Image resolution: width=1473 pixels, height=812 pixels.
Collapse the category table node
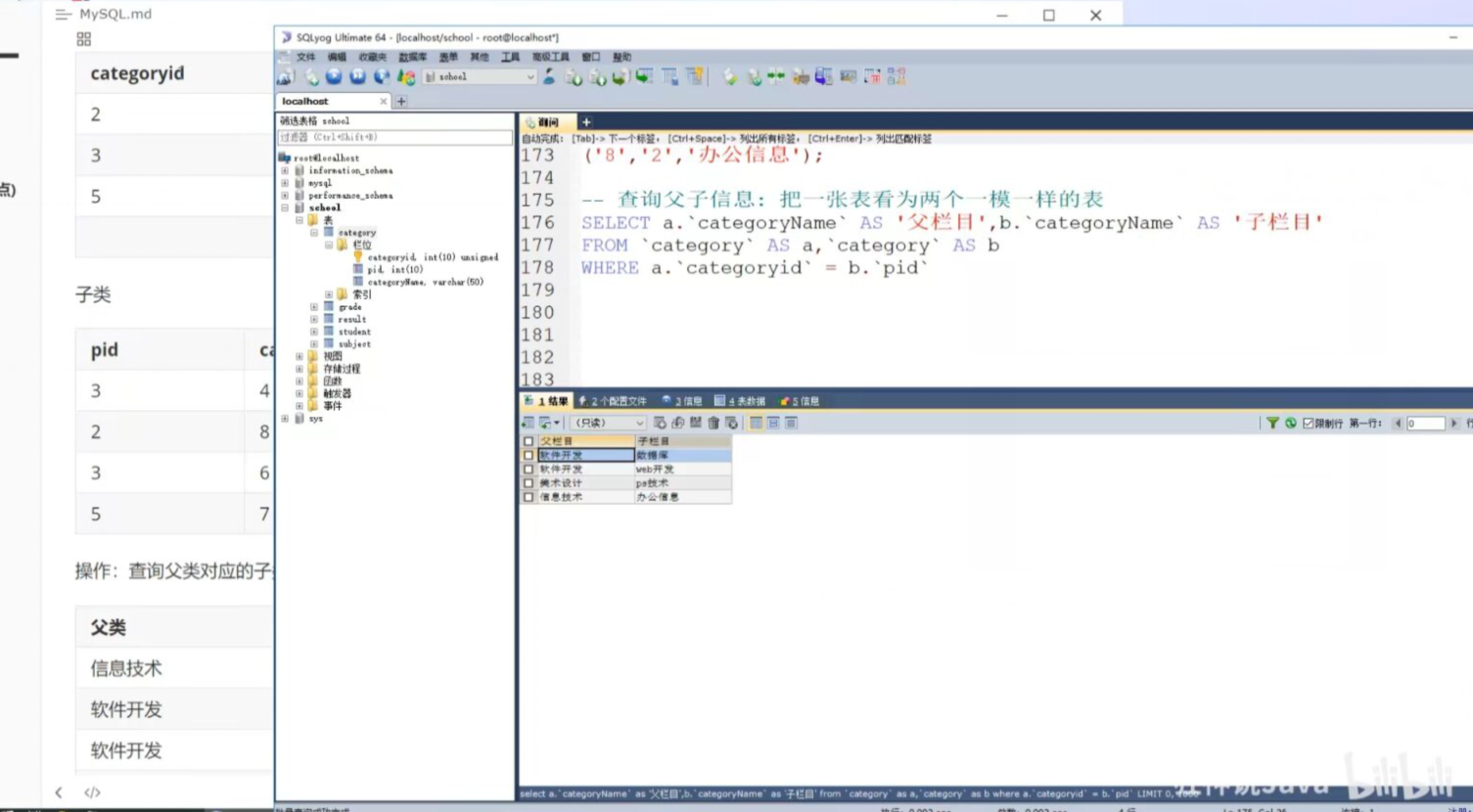point(314,233)
